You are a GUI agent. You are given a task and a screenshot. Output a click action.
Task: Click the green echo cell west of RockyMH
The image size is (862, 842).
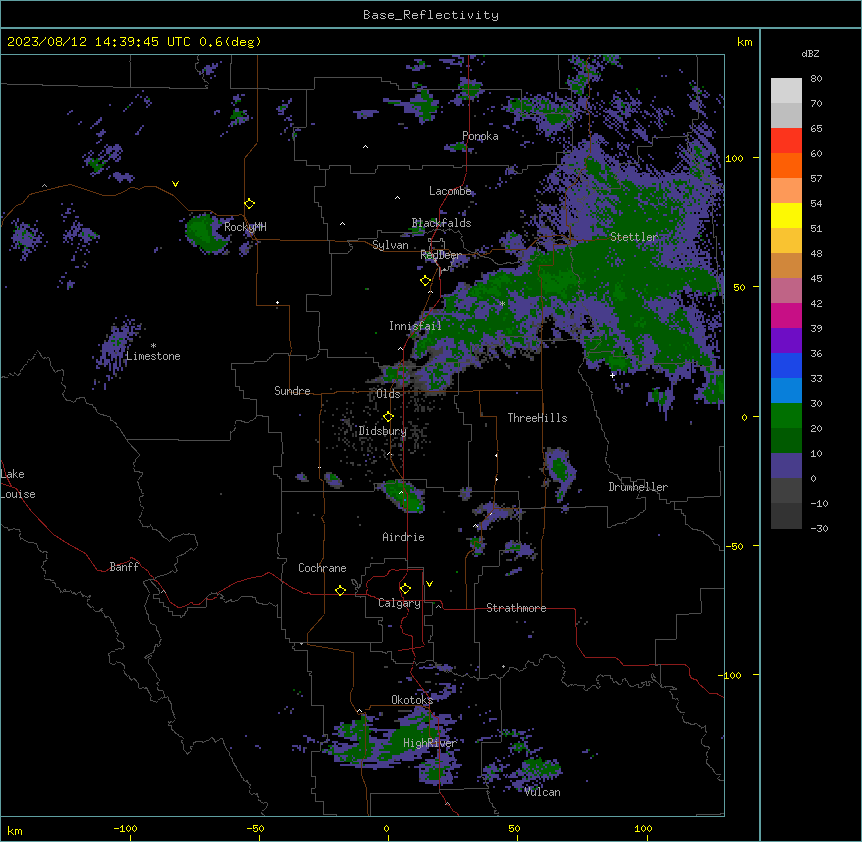(206, 233)
